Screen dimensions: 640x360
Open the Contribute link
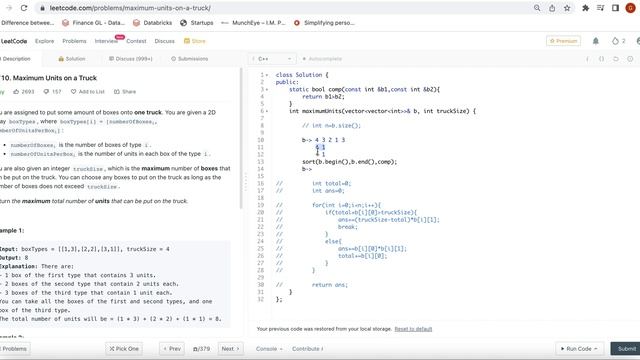[307, 349]
